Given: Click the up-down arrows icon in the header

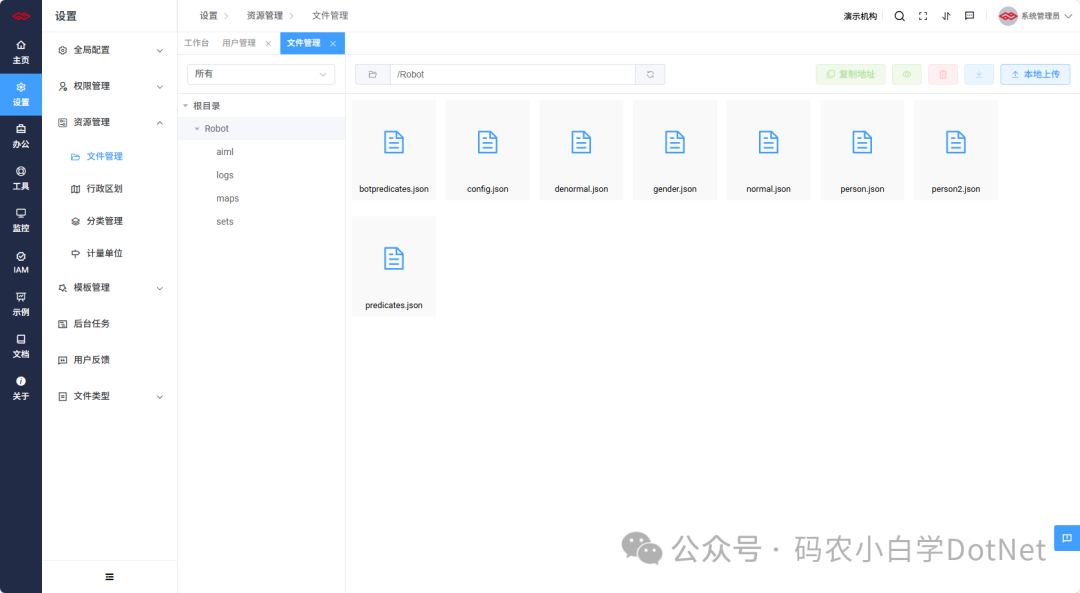Looking at the screenshot, I should (x=946, y=16).
